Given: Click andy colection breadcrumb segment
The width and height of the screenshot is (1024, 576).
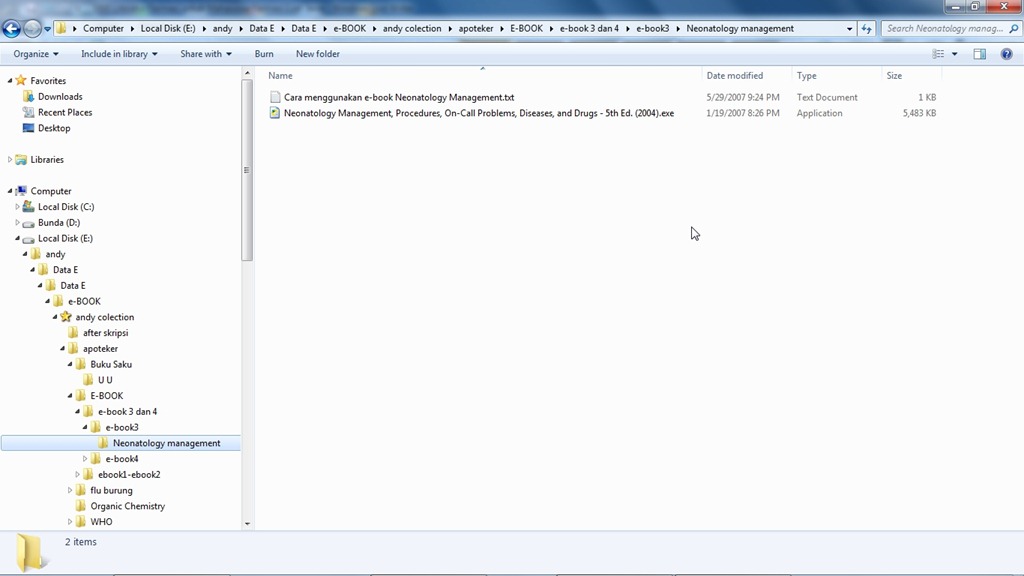Looking at the screenshot, I should 412,29.
